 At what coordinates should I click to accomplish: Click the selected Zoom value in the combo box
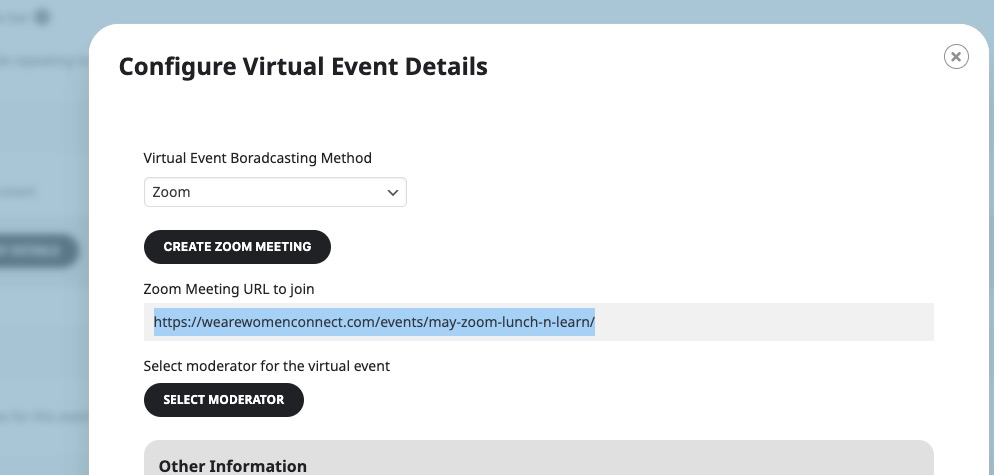coord(171,192)
